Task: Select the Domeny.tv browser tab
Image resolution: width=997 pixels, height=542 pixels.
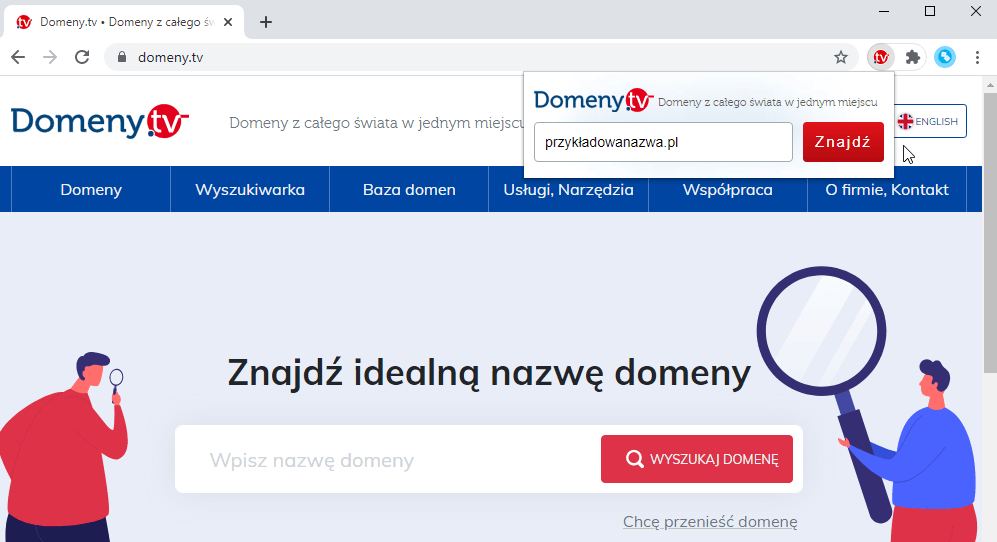Action: click(x=124, y=22)
